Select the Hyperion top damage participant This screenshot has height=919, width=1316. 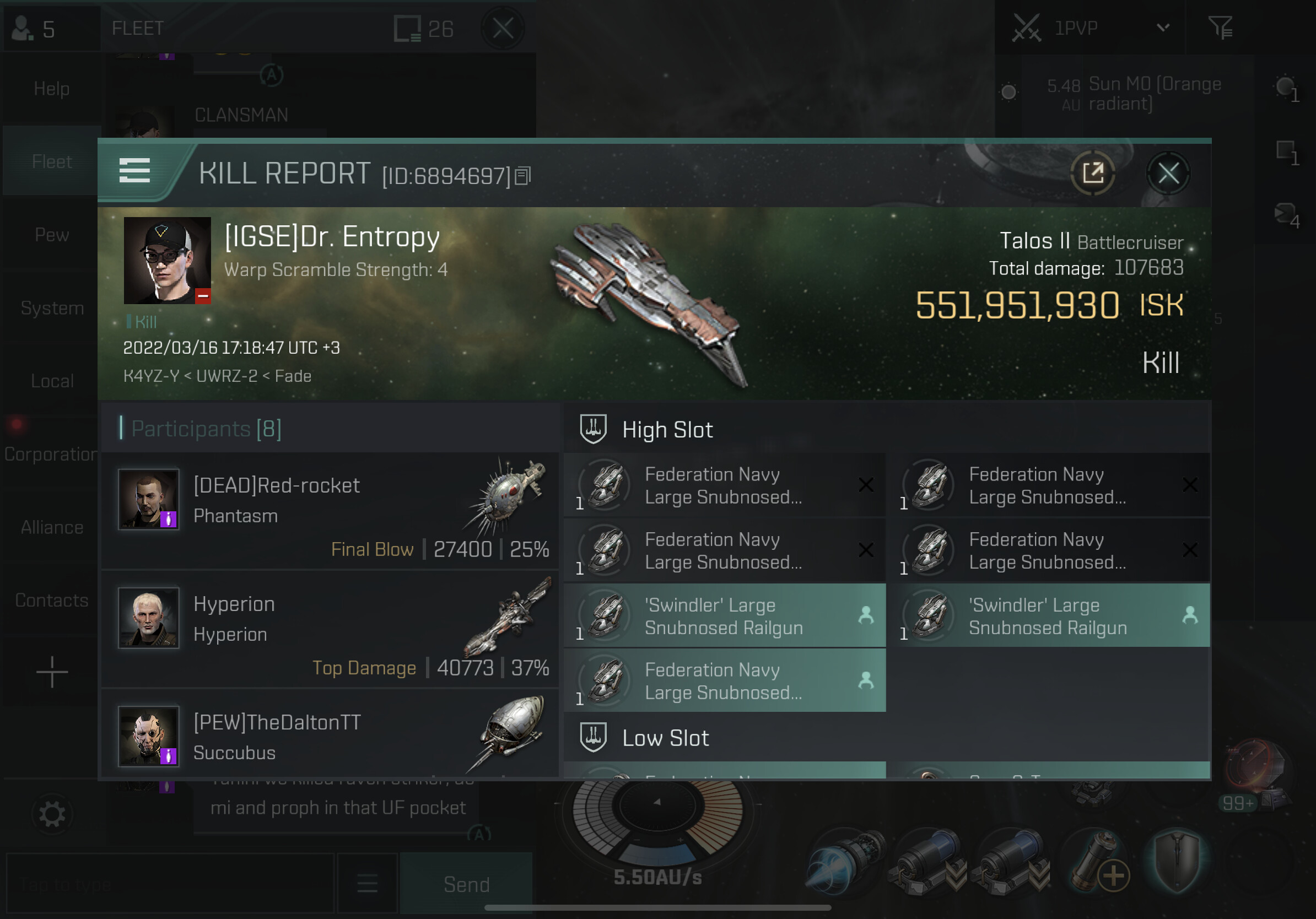pos(330,630)
